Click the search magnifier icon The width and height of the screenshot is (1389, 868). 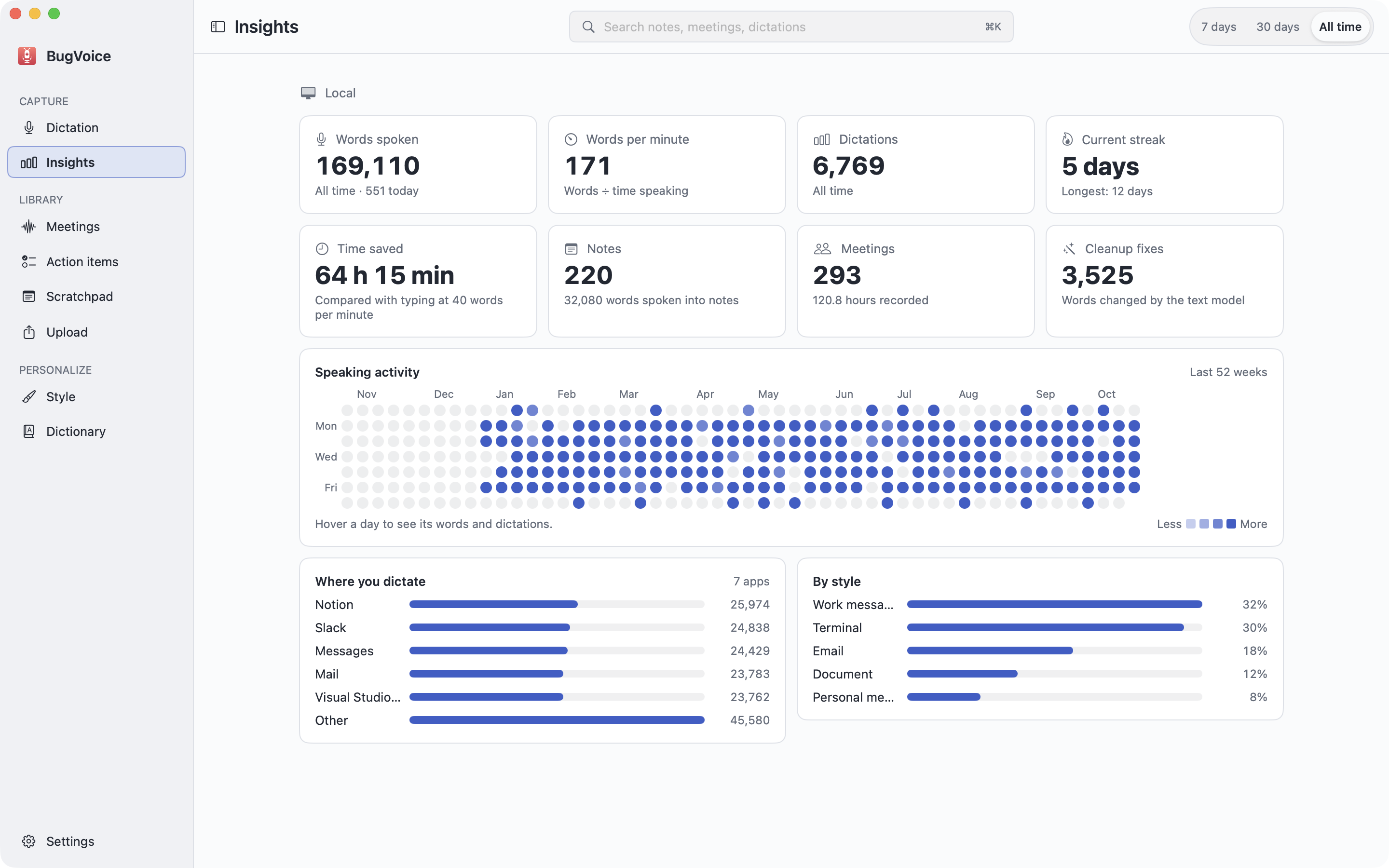click(588, 27)
